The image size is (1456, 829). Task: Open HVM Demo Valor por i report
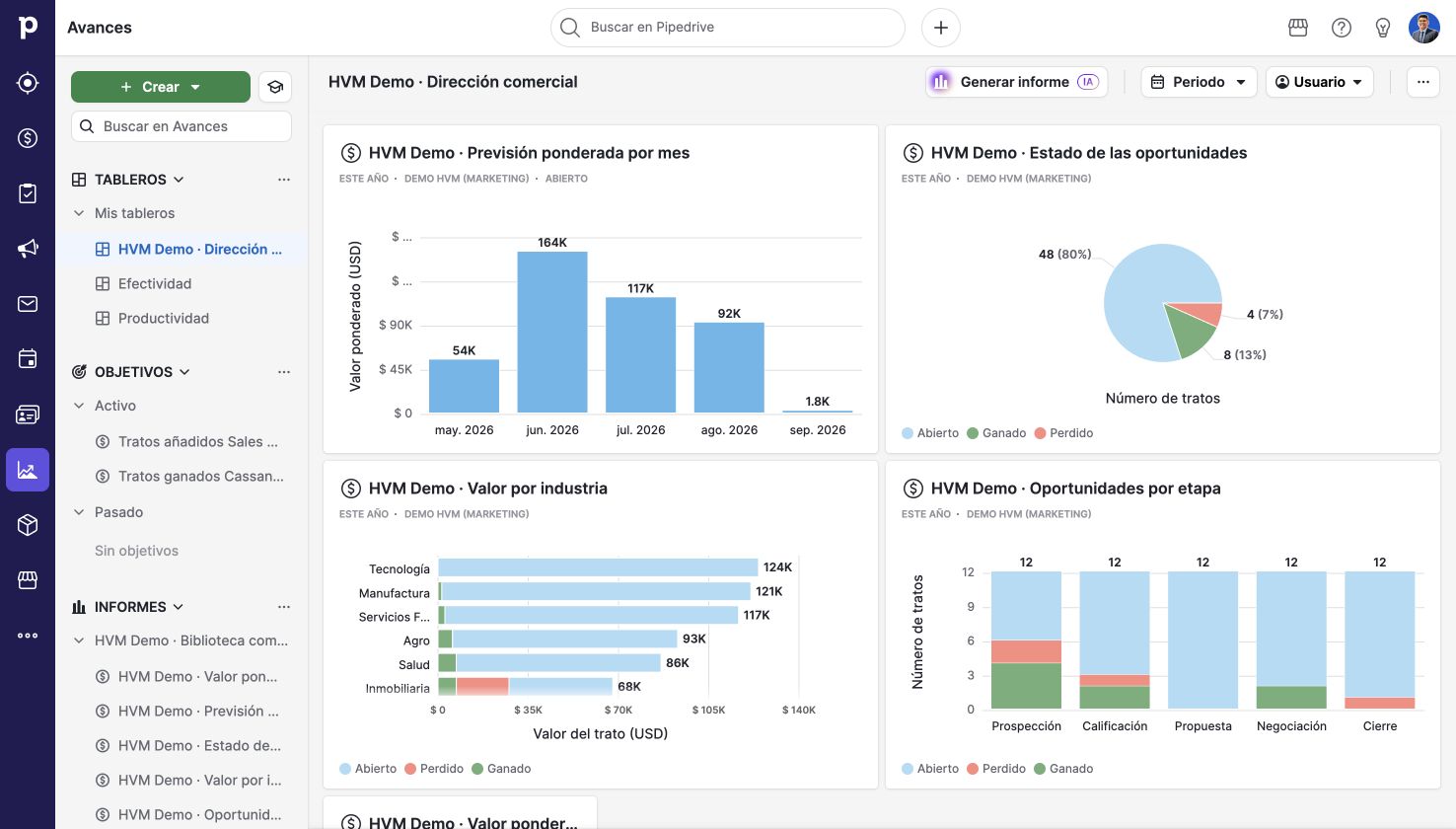point(199,781)
